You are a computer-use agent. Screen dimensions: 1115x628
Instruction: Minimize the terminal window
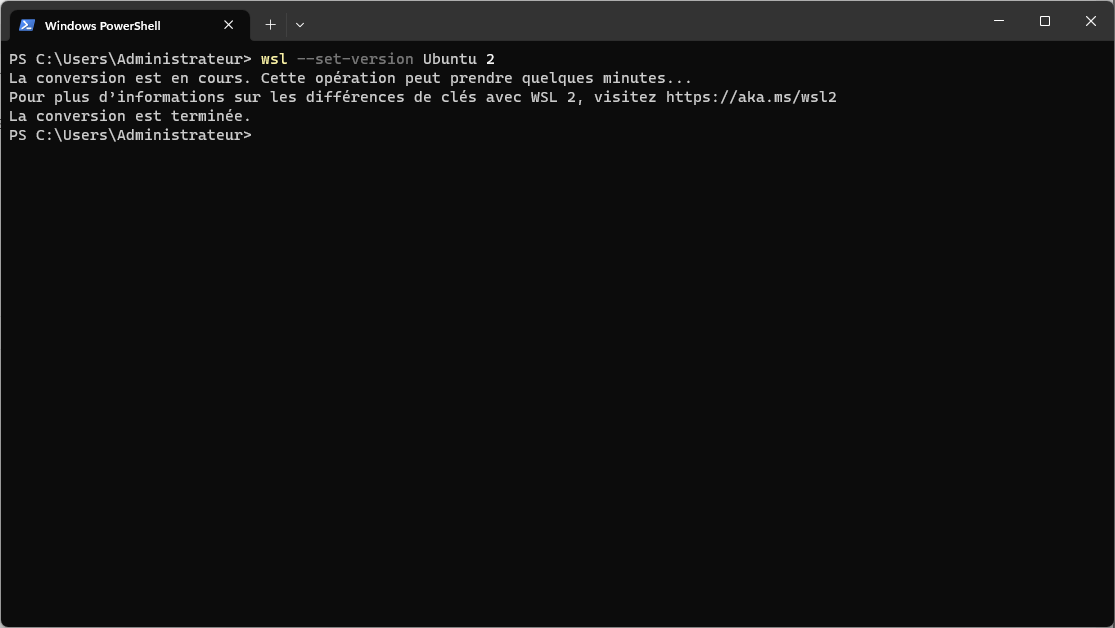998,21
